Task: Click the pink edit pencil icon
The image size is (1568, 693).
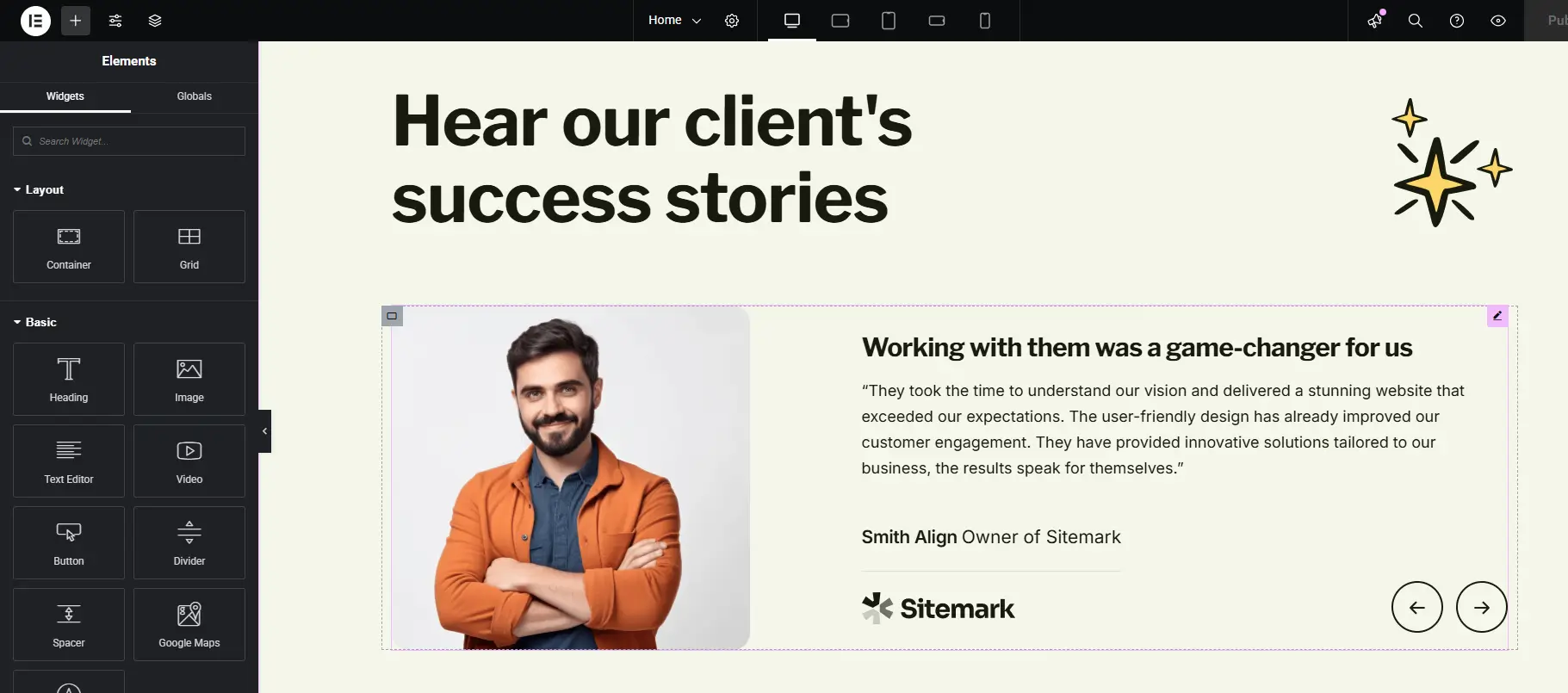Action: click(1497, 316)
